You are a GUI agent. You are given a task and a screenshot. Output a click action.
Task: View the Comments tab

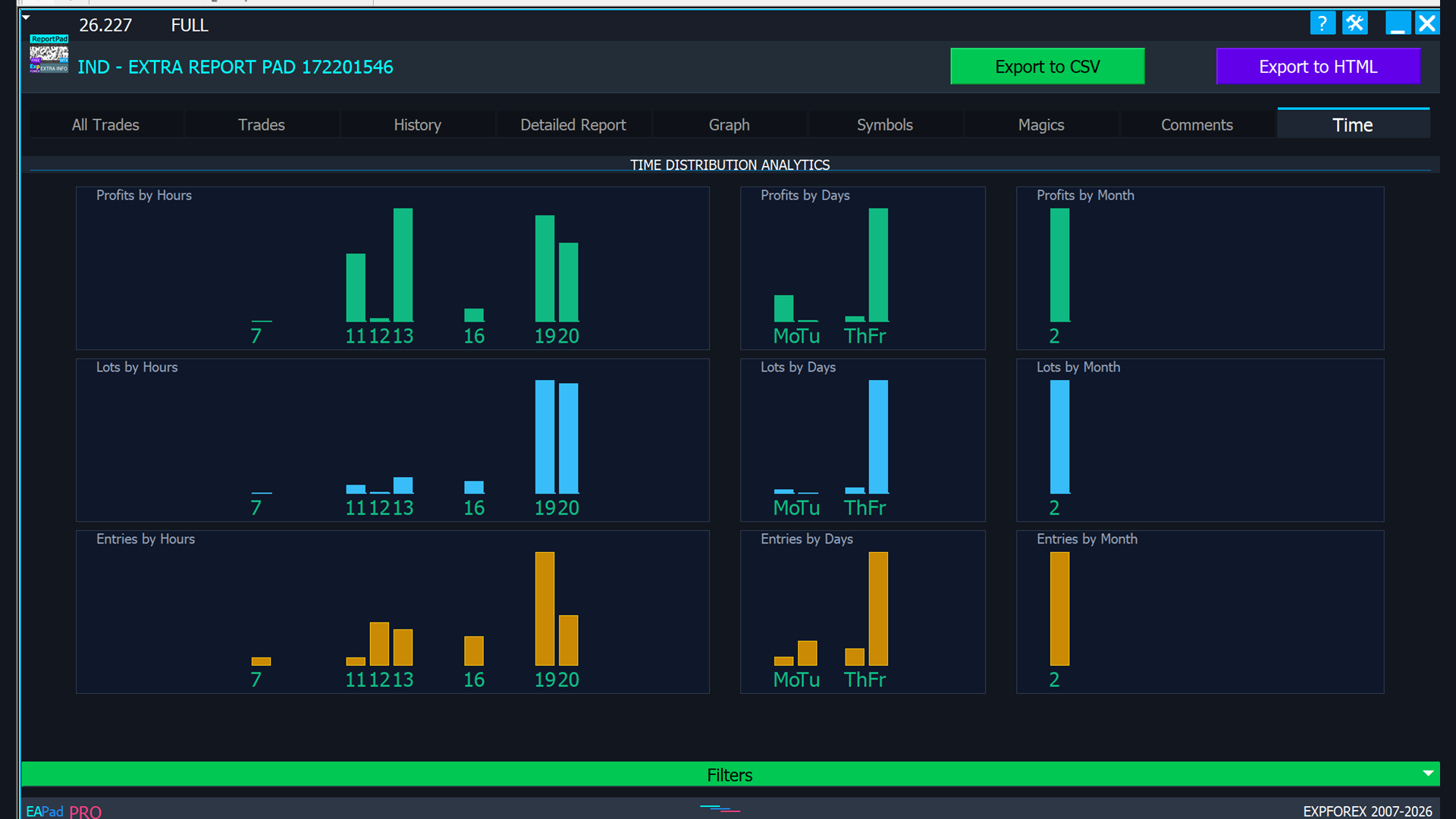[1197, 124]
